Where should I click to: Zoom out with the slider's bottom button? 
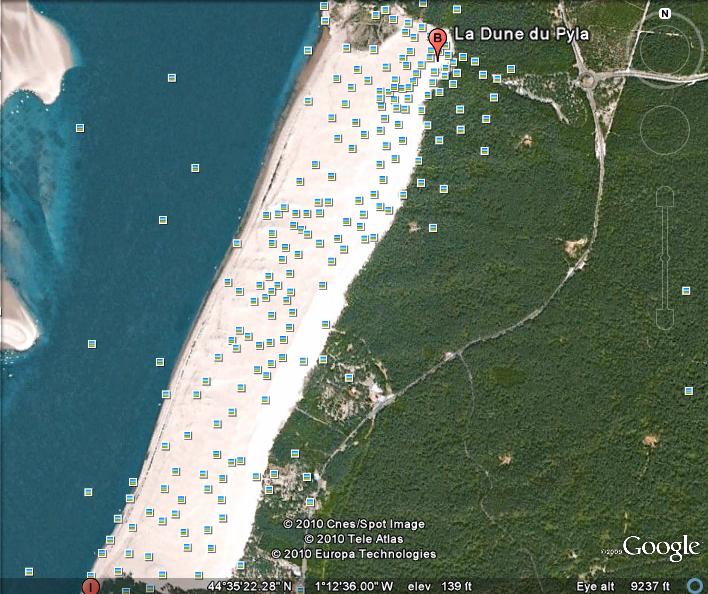(x=665, y=319)
